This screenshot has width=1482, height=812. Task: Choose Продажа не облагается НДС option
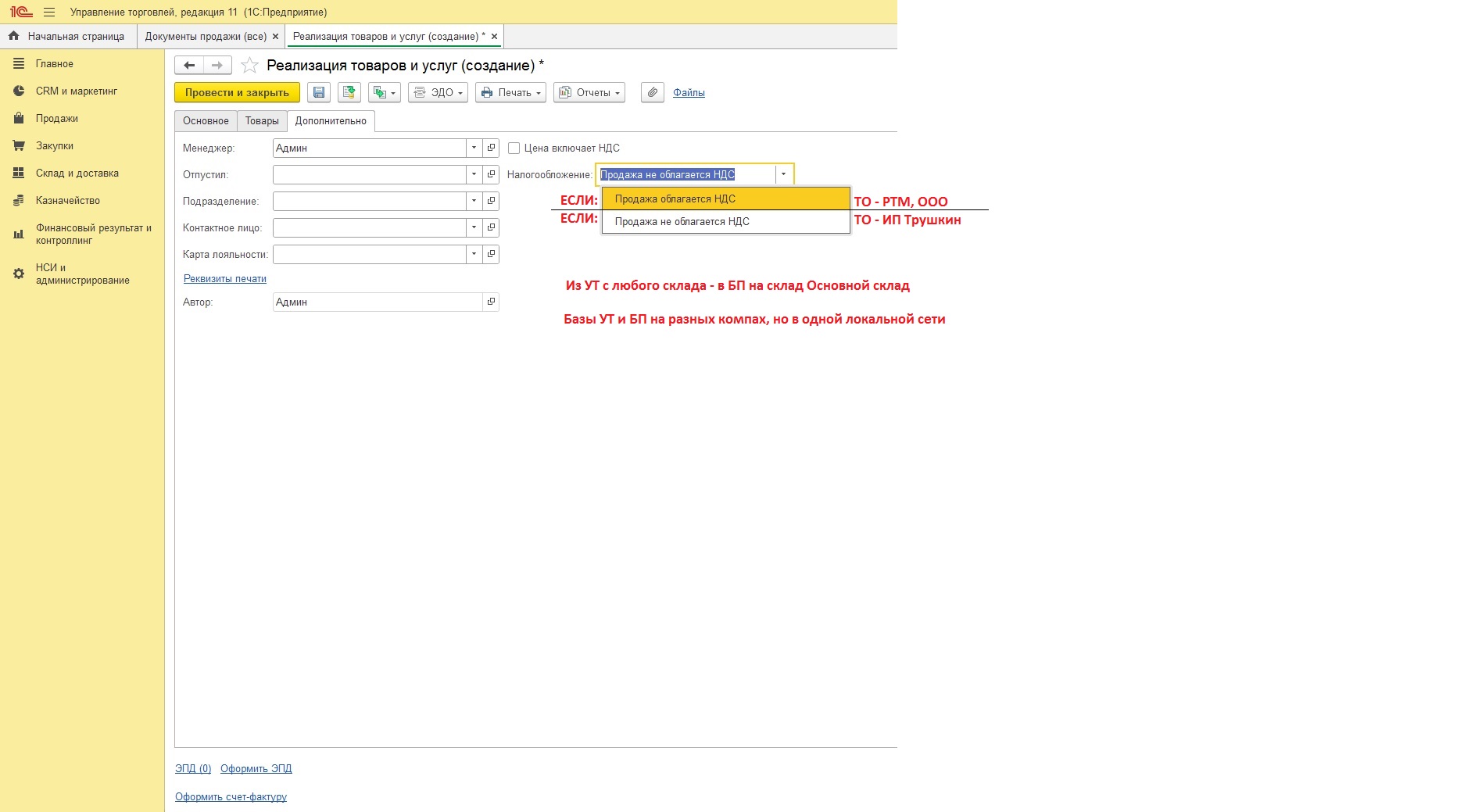725,222
